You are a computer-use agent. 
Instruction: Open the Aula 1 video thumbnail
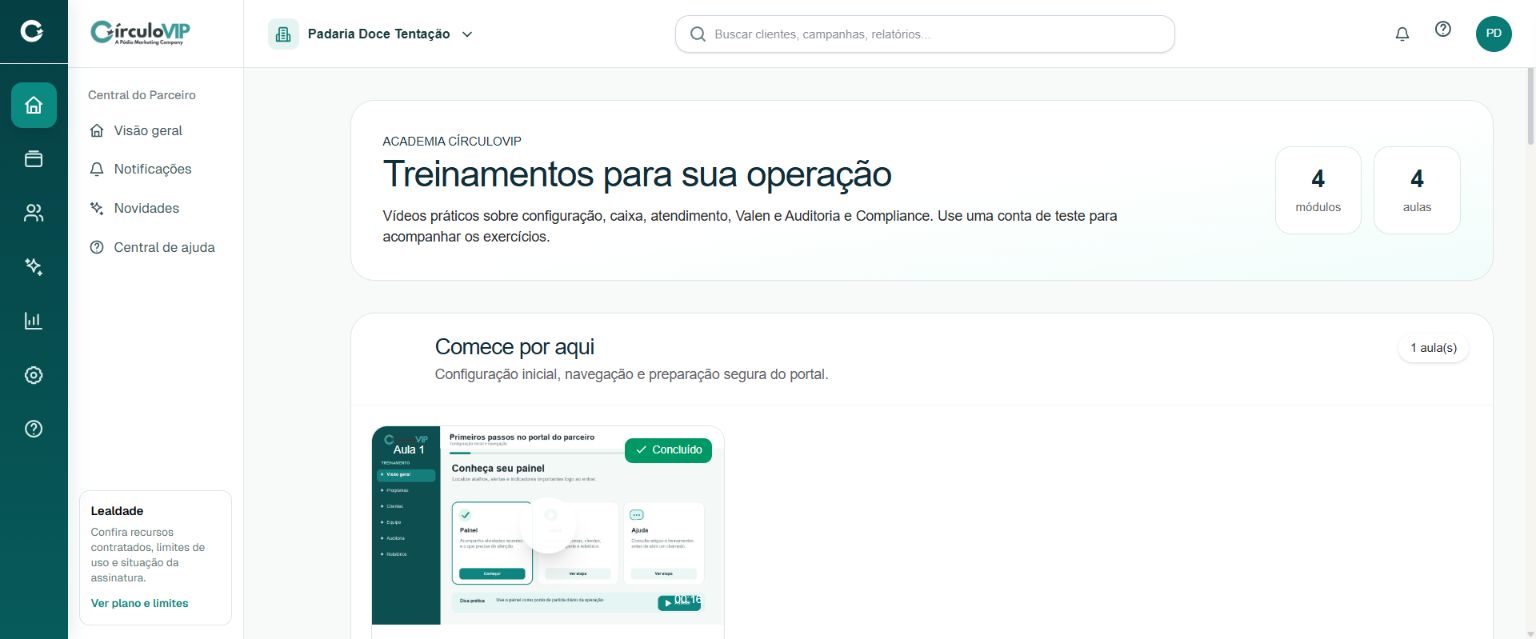pyautogui.click(x=547, y=525)
